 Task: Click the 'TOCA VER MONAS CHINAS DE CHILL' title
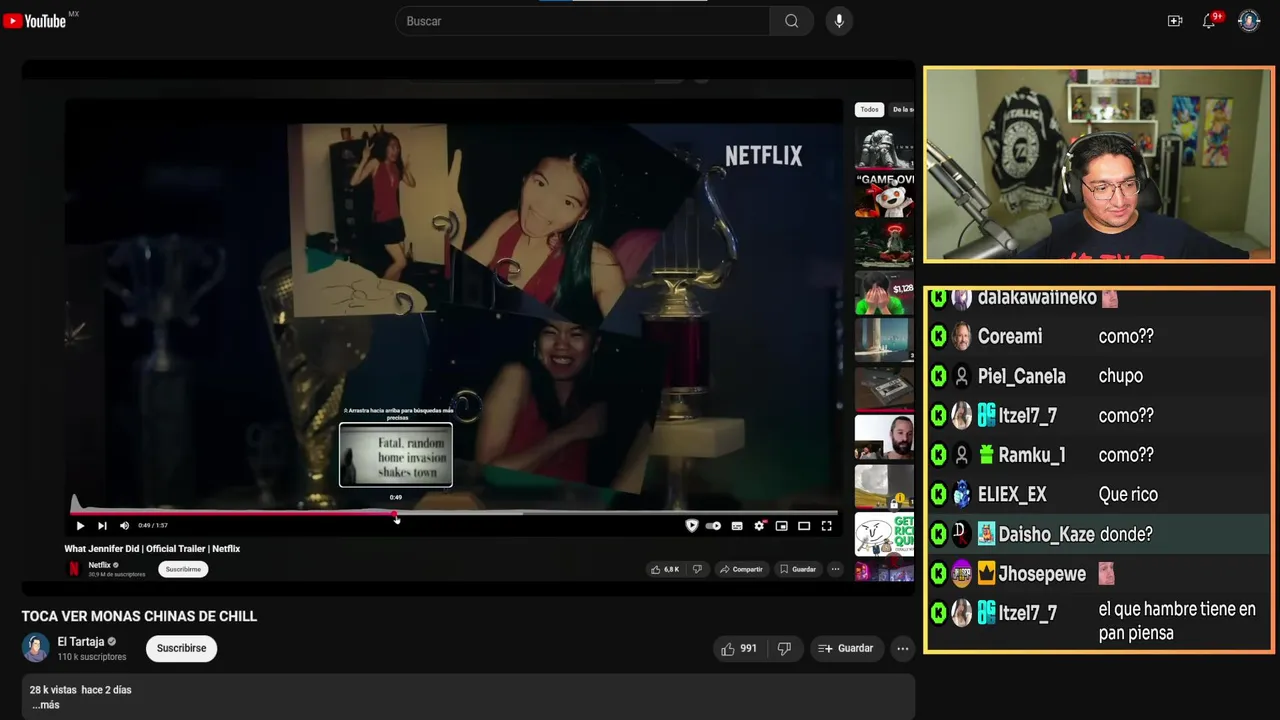tap(139, 616)
